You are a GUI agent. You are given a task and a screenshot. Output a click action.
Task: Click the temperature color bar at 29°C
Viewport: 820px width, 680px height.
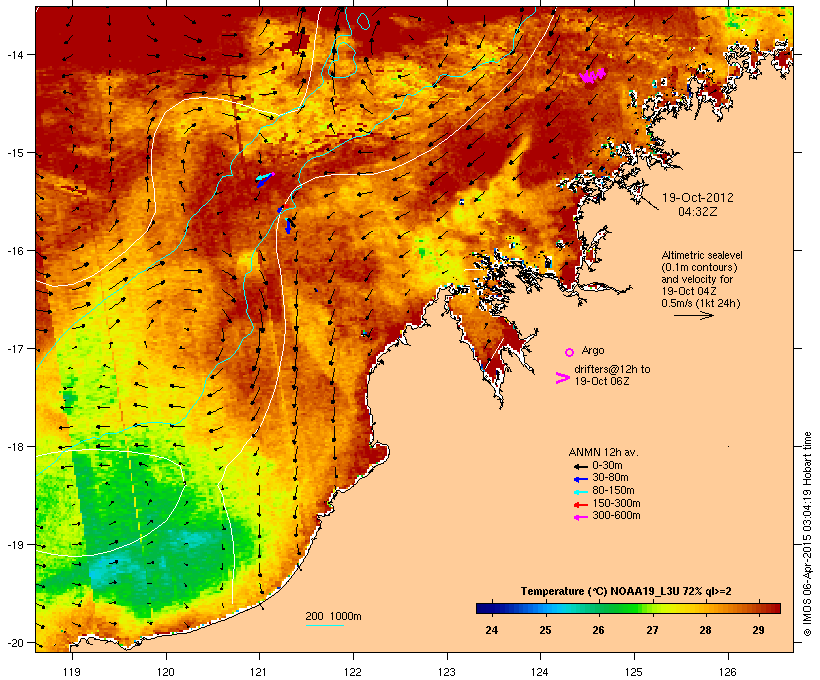[758, 608]
